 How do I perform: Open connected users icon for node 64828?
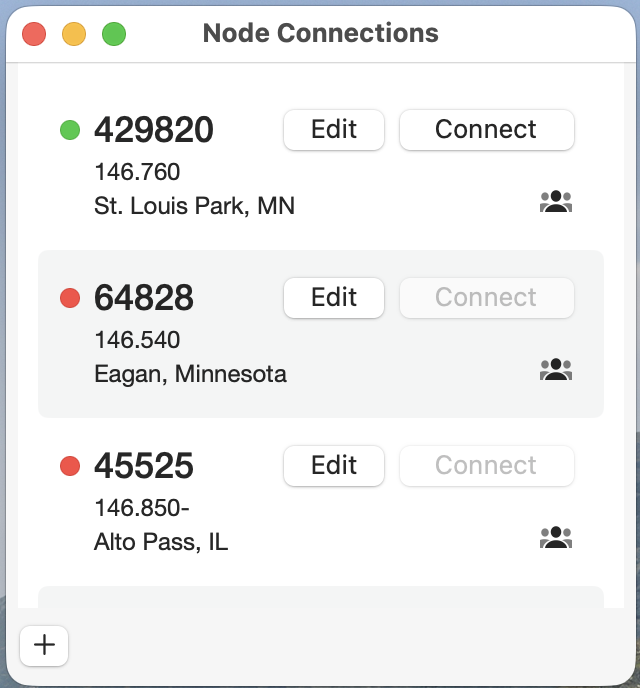(555, 371)
